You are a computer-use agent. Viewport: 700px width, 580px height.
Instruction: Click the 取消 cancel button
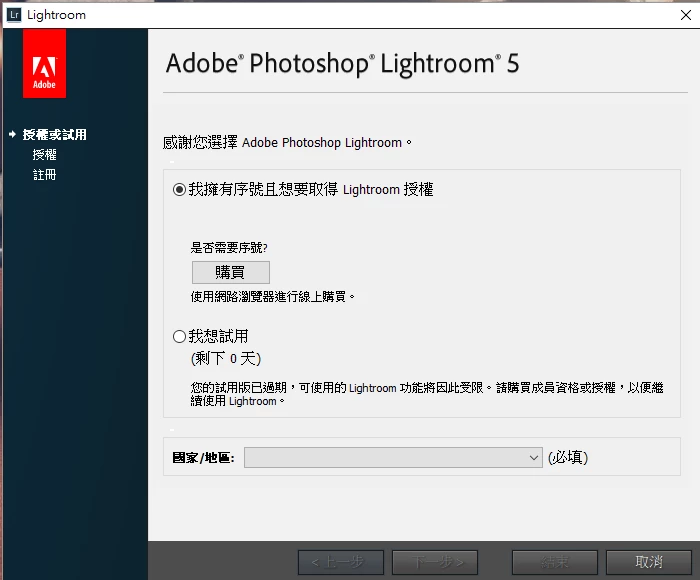click(649, 562)
